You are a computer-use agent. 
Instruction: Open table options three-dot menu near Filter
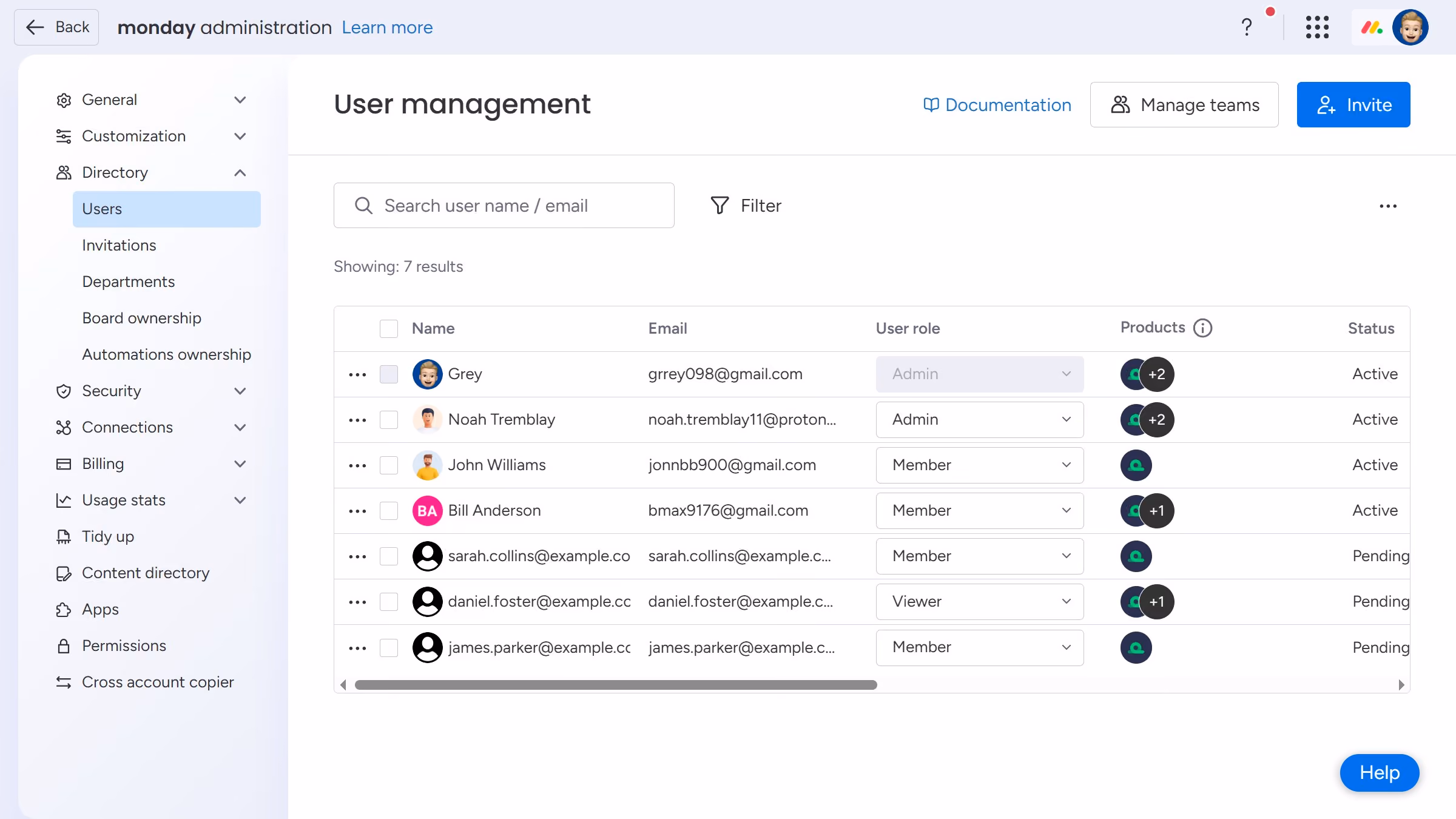1388,206
